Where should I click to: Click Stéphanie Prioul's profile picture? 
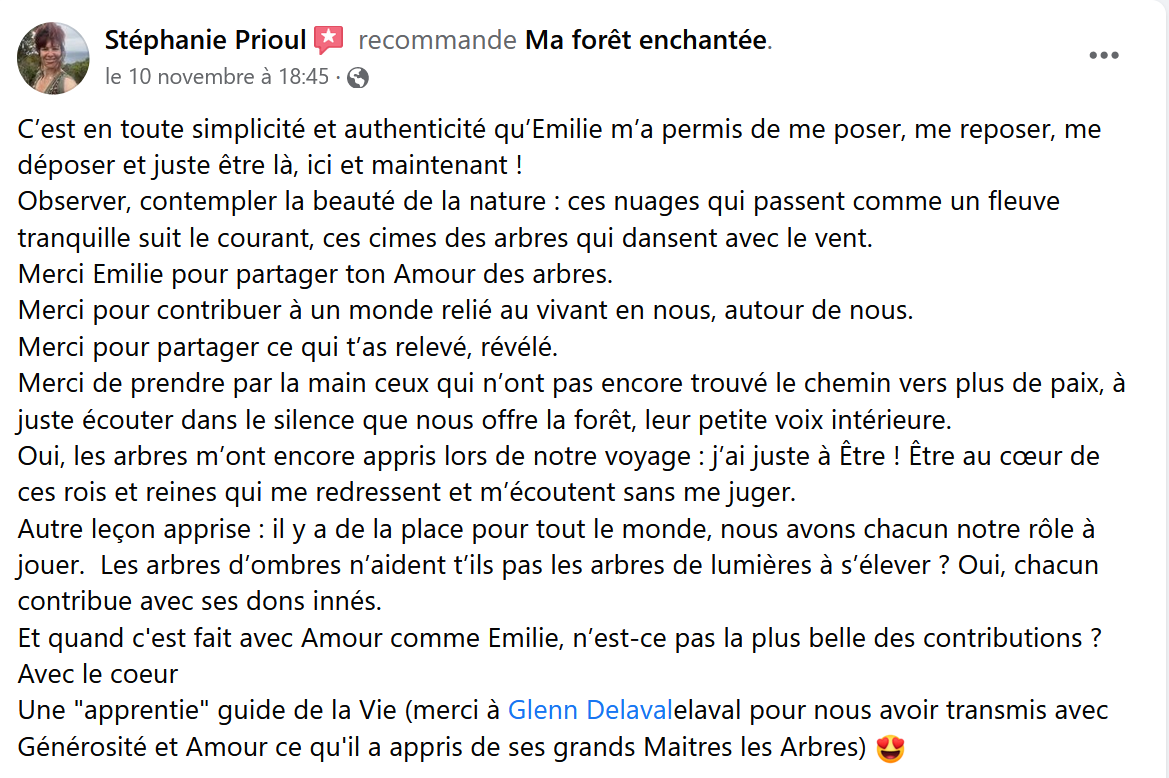[x=53, y=58]
